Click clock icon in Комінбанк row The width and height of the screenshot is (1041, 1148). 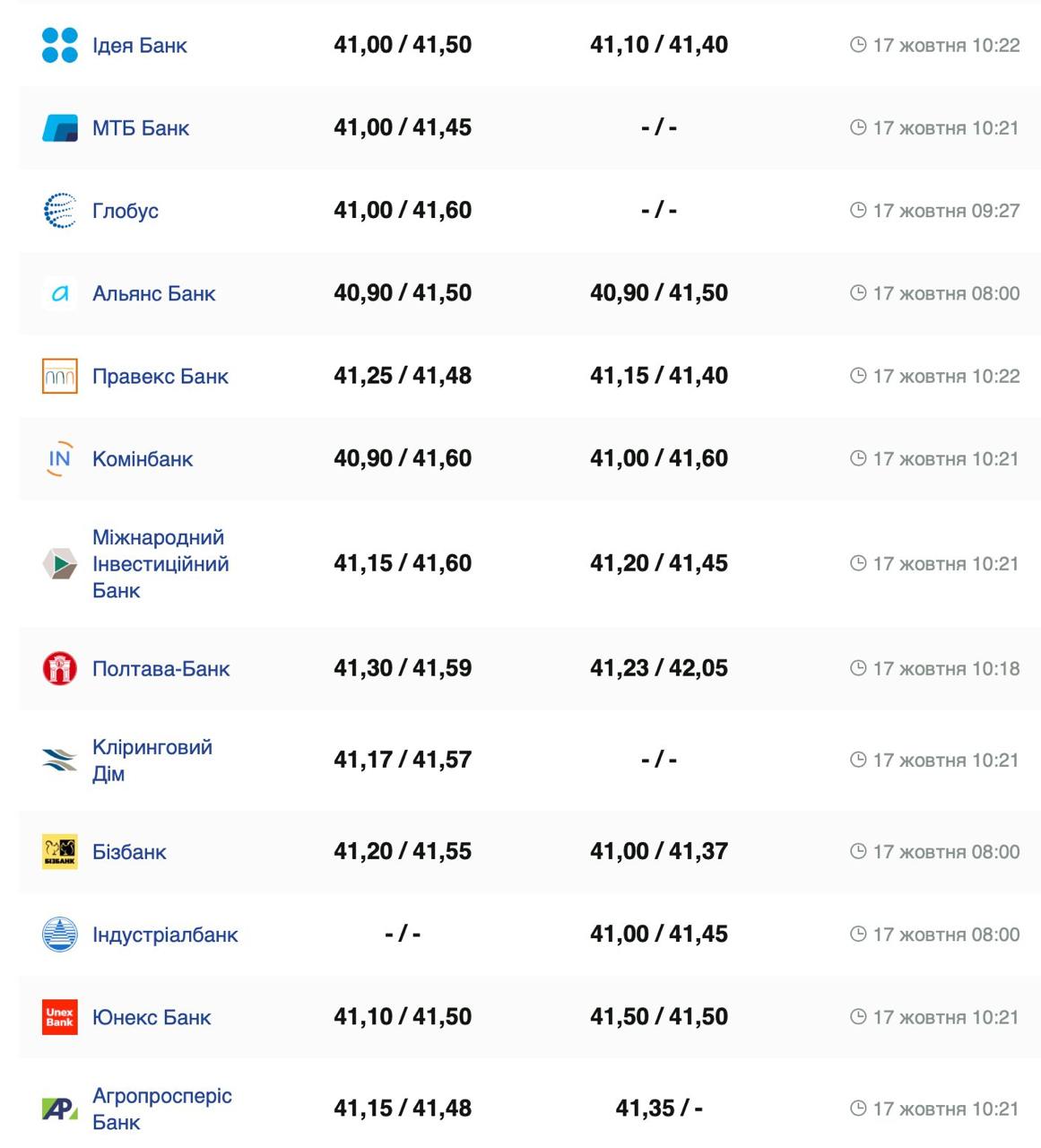click(x=858, y=458)
